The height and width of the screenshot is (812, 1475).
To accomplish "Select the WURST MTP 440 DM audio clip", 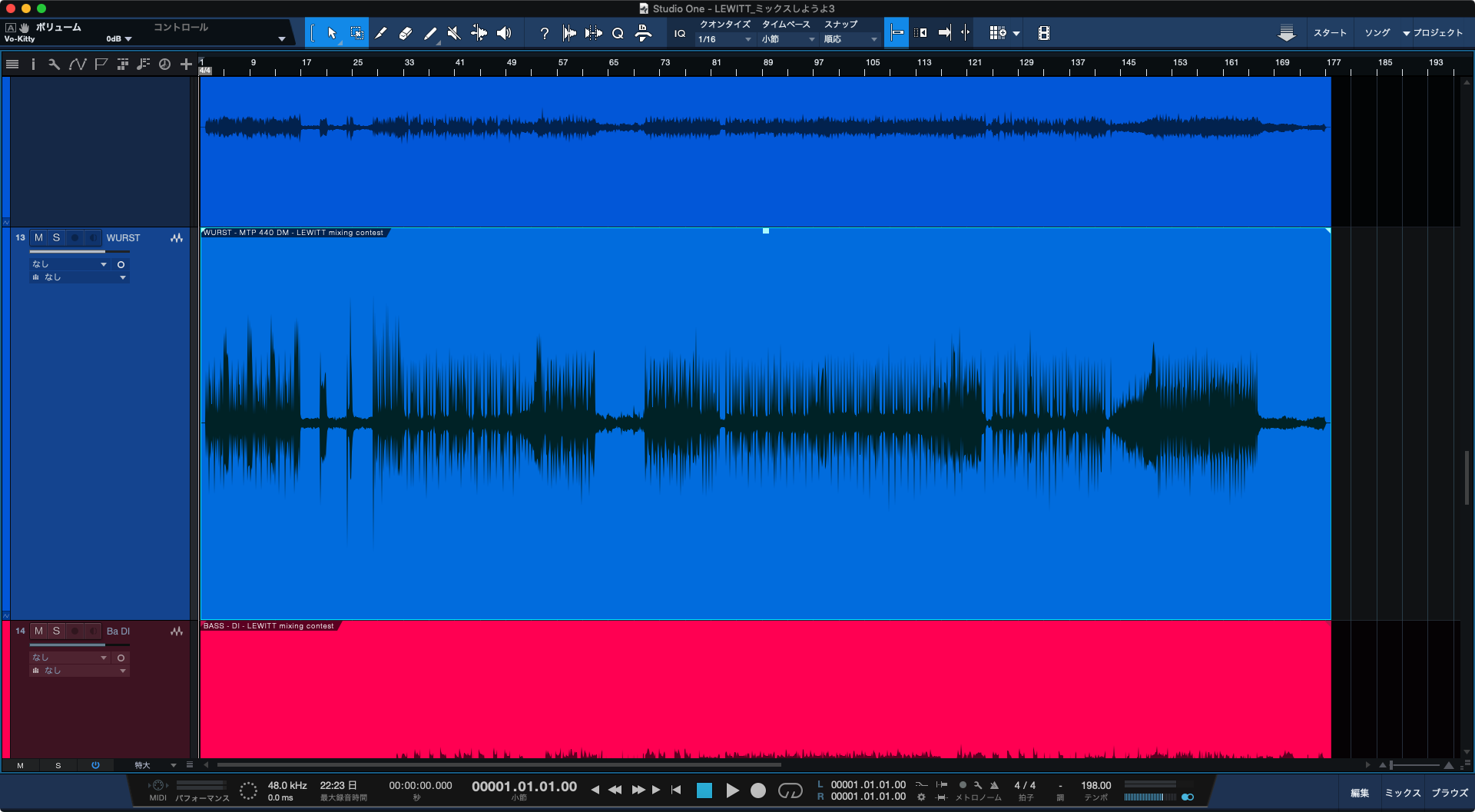I will click(765, 424).
